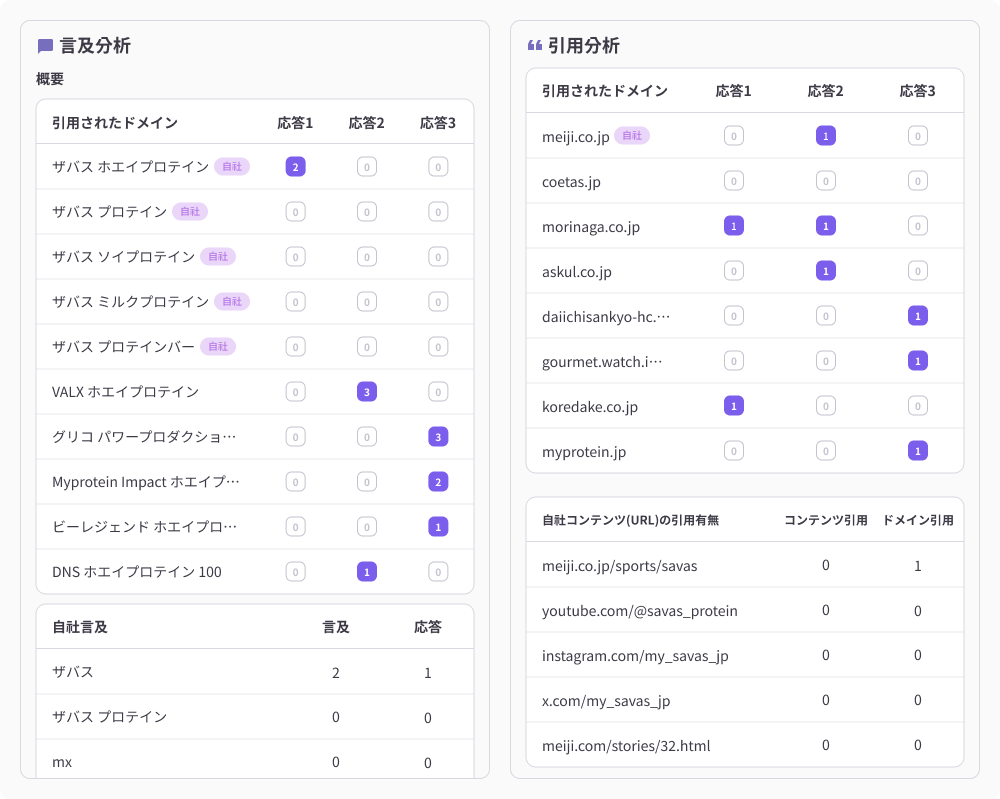1000x799 pixels.
Task: Click the ザバス row in 自社言及 table
Action: pyautogui.click(x=255, y=672)
